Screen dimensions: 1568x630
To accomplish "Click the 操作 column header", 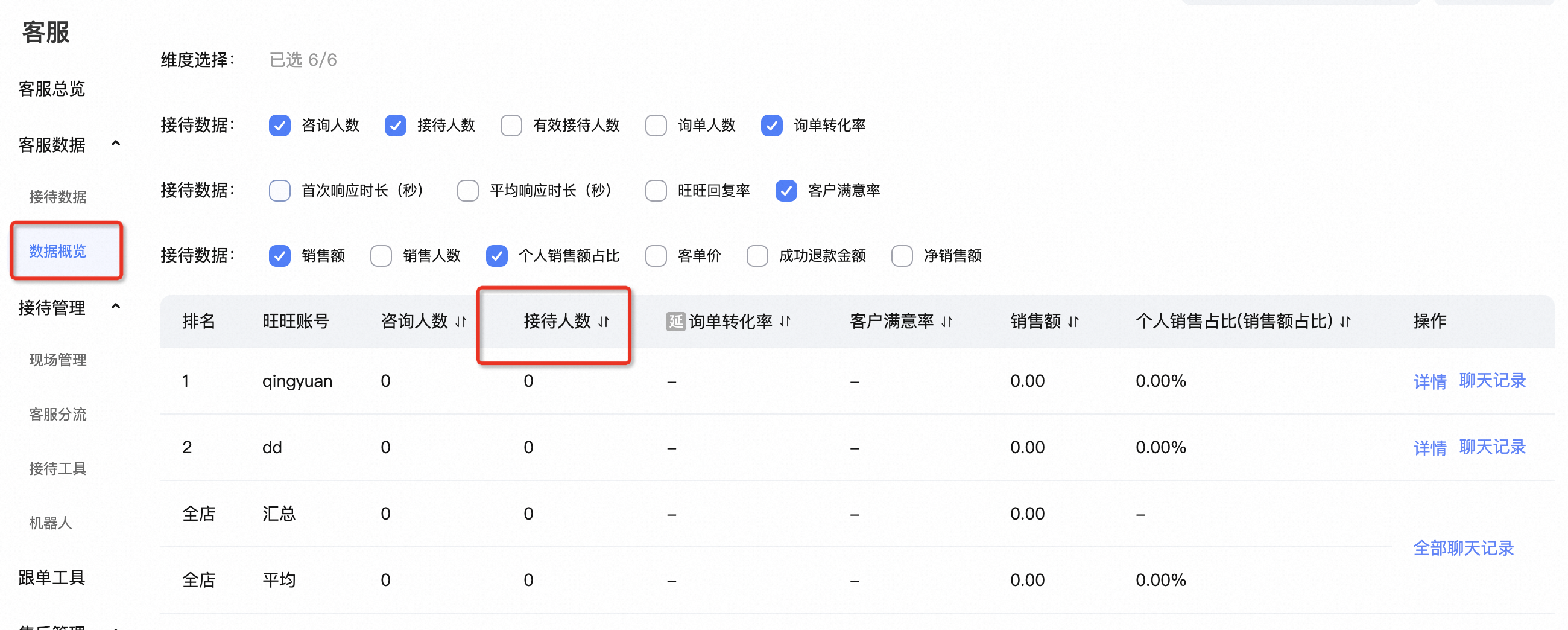I will pyautogui.click(x=1430, y=321).
